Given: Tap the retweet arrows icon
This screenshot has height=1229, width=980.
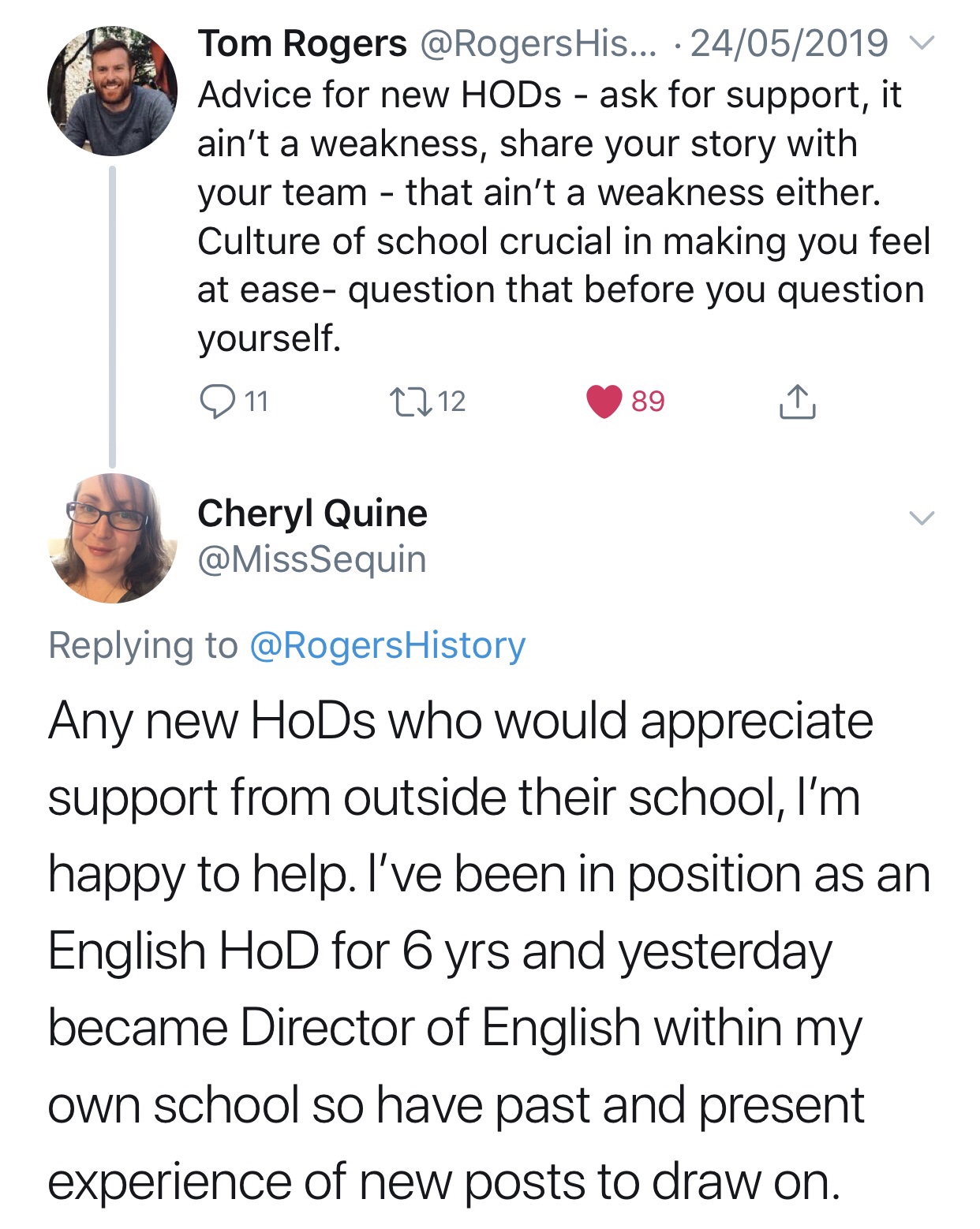Looking at the screenshot, I should (x=411, y=402).
